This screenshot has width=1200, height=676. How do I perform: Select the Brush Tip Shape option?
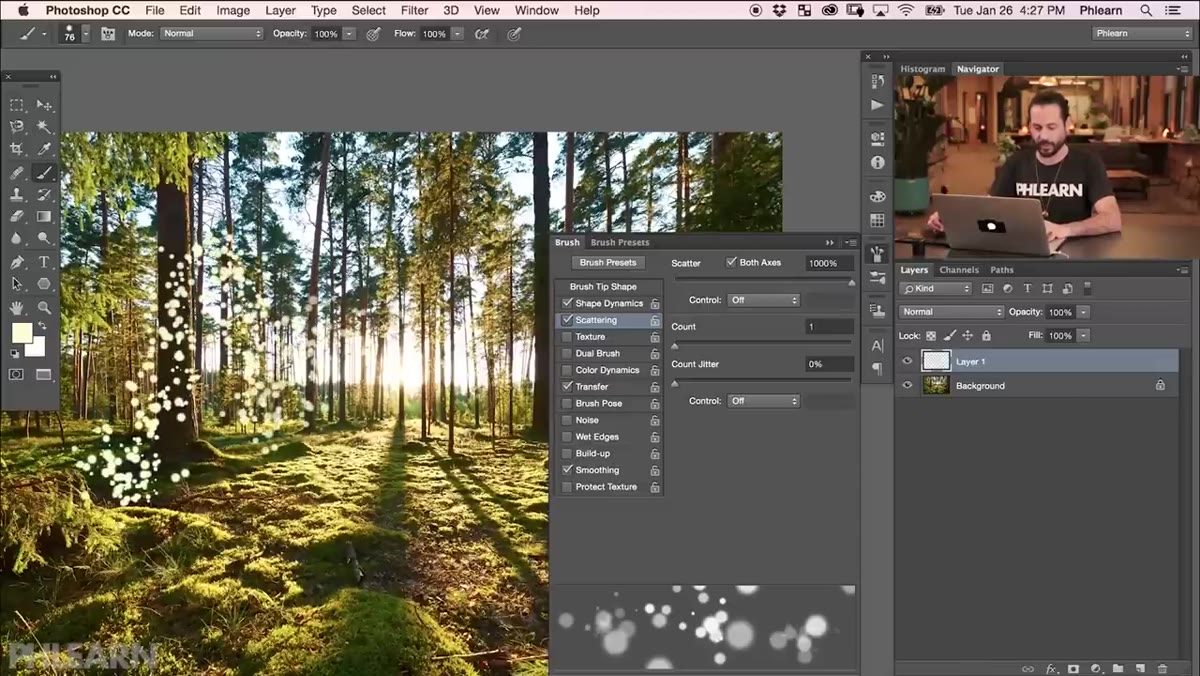[x=603, y=287]
